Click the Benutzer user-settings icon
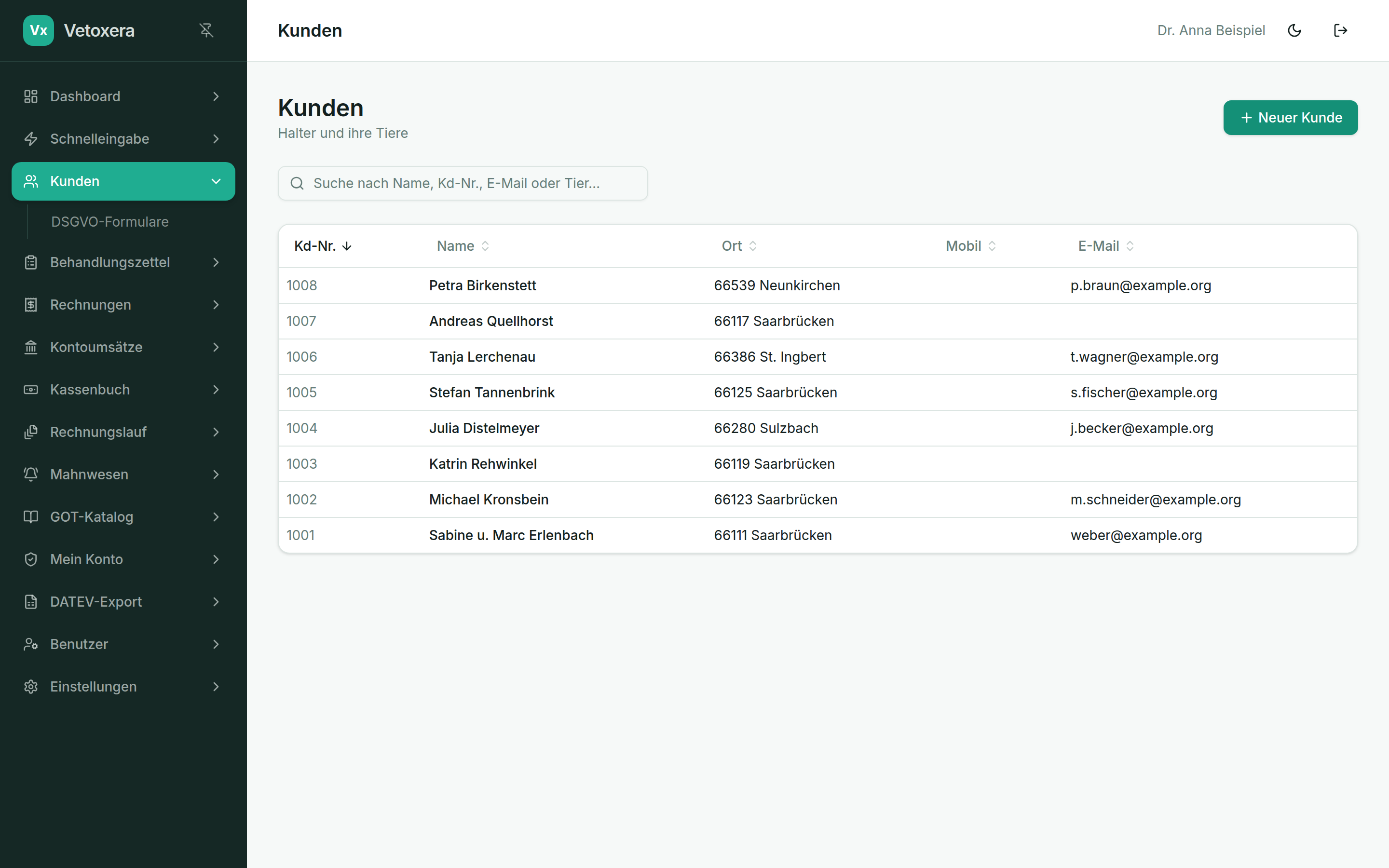Screen dimensions: 1389x868 31,645
